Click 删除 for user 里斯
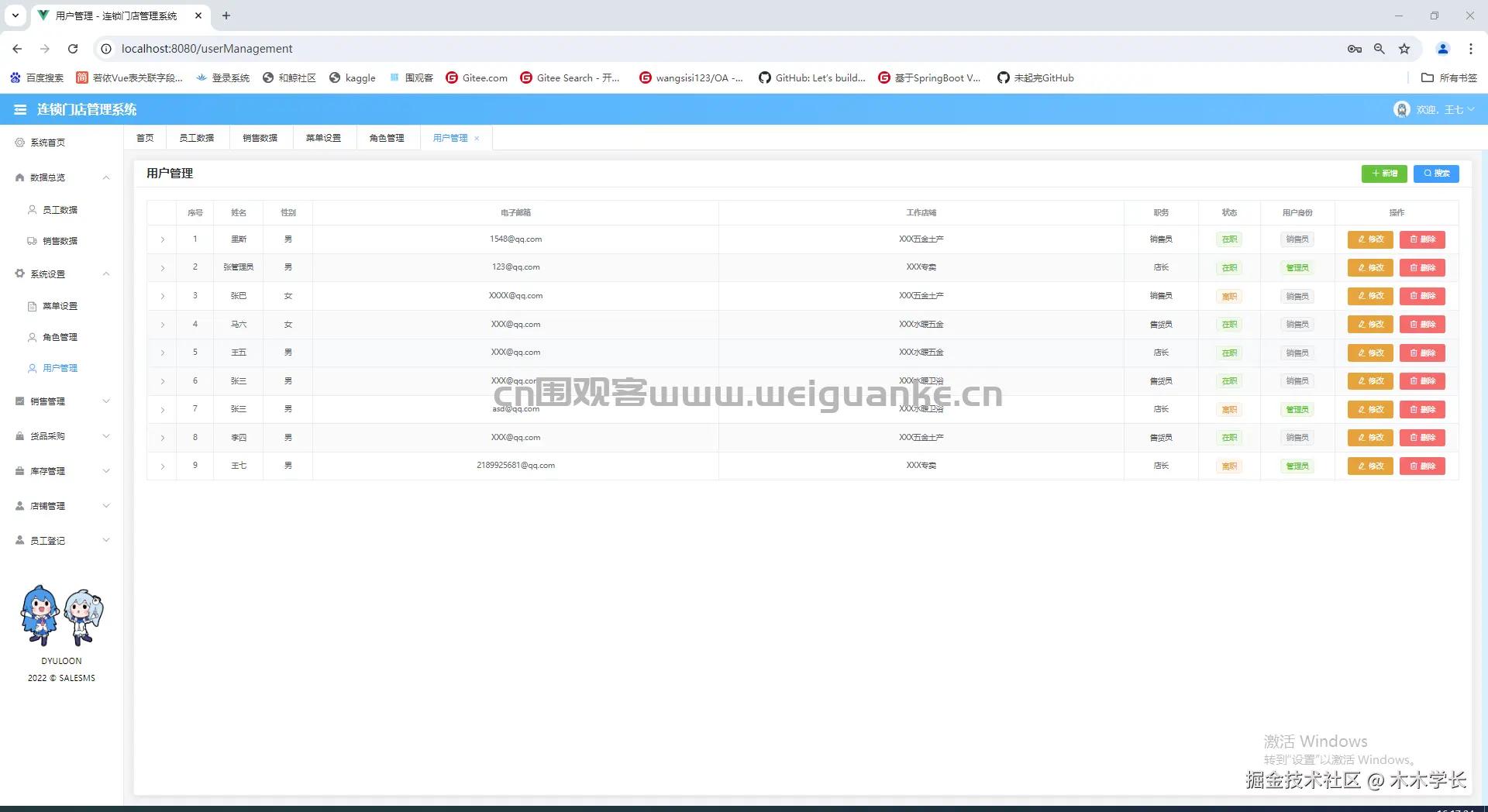 pyautogui.click(x=1422, y=239)
